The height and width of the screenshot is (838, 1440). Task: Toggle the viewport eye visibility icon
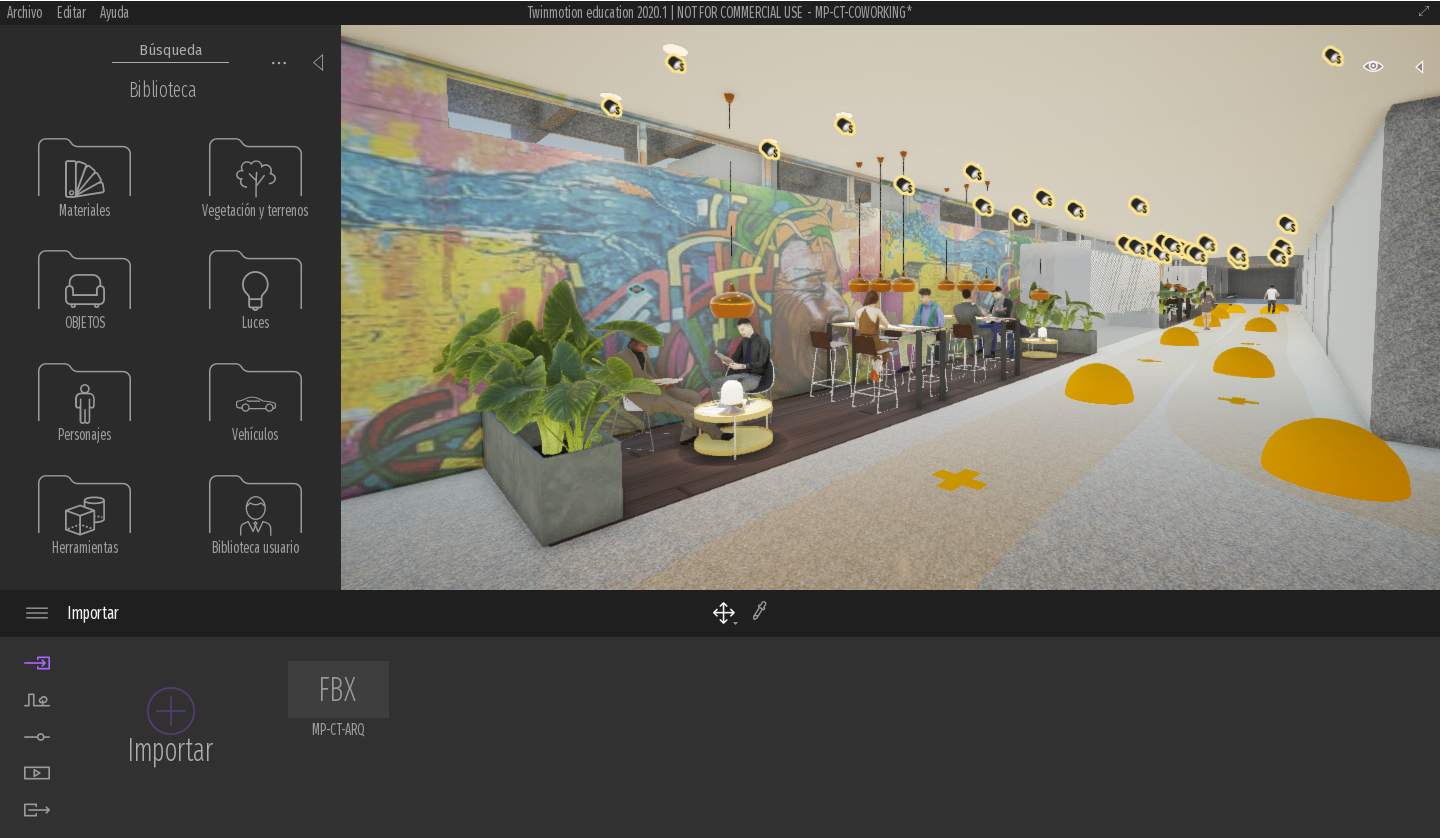(1372, 66)
